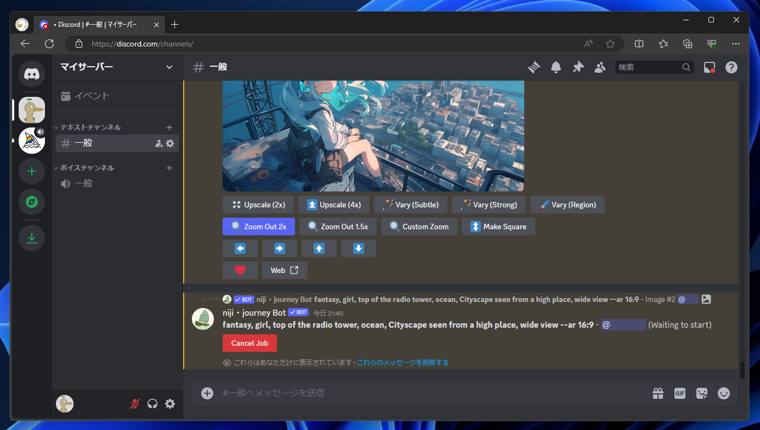Open user settings gear icon
Image resolution: width=760 pixels, height=430 pixels.
(170, 403)
